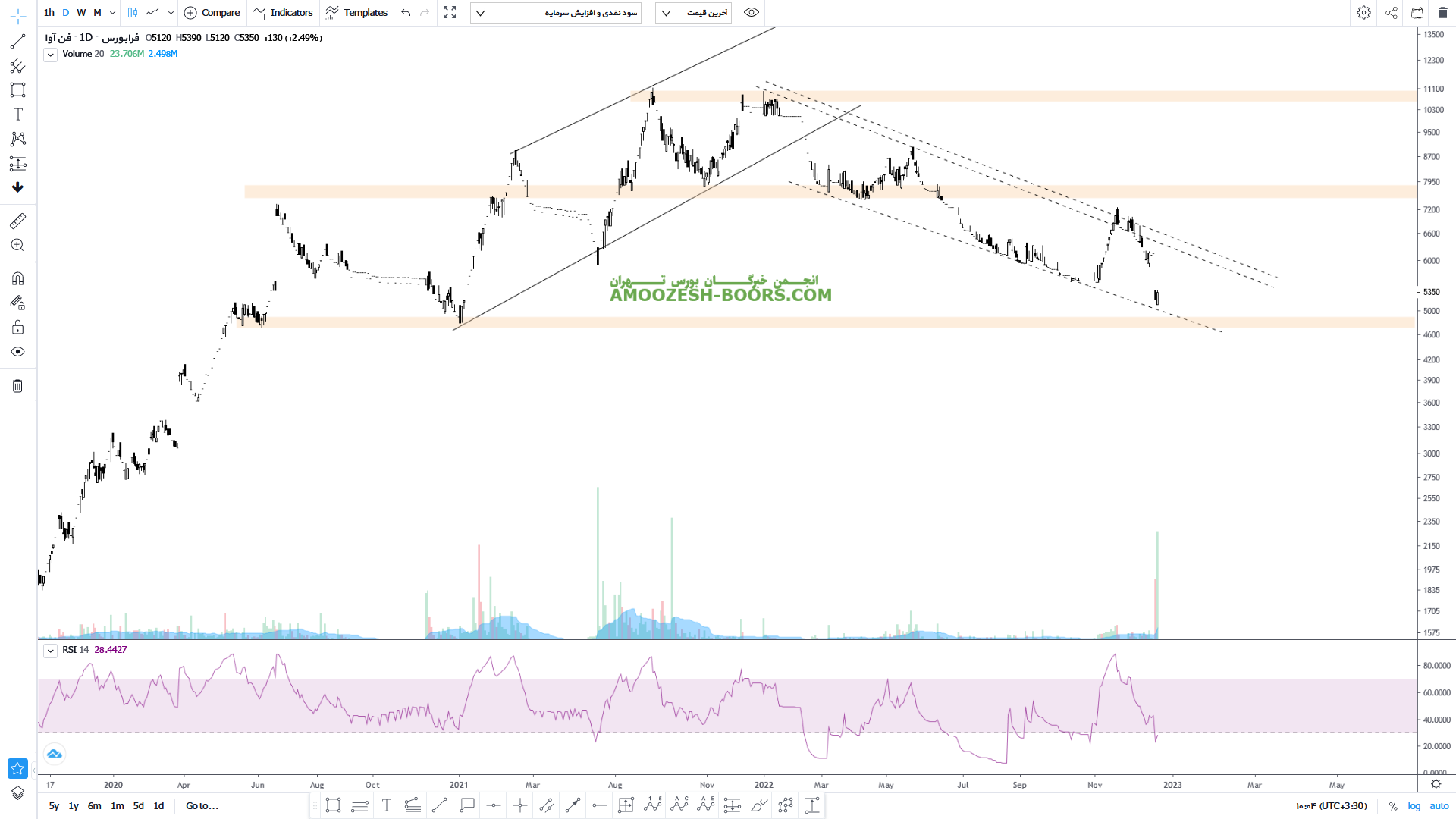Toggle log scale on price axis
The height and width of the screenshot is (819, 1456).
coord(1414,806)
